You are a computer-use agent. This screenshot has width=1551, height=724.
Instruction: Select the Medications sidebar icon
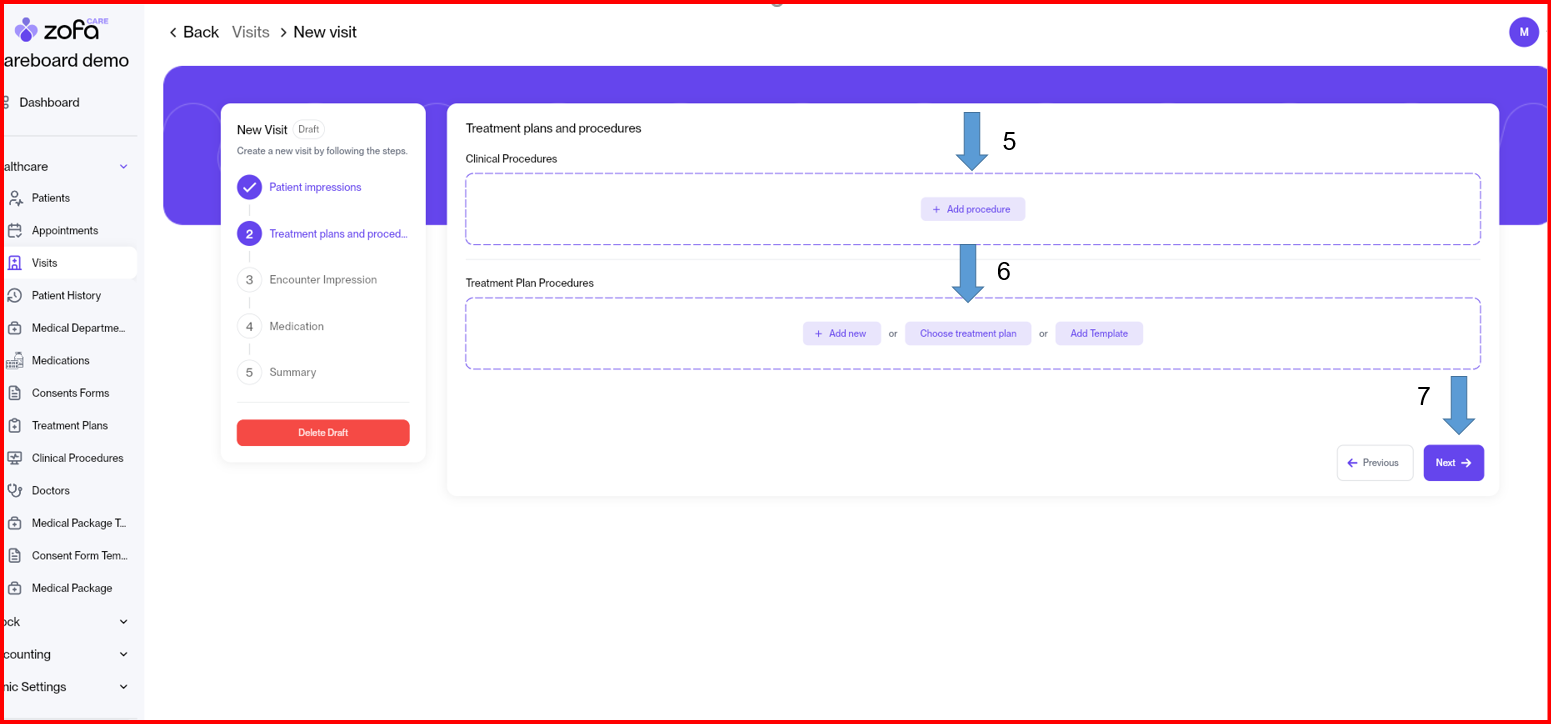point(15,361)
